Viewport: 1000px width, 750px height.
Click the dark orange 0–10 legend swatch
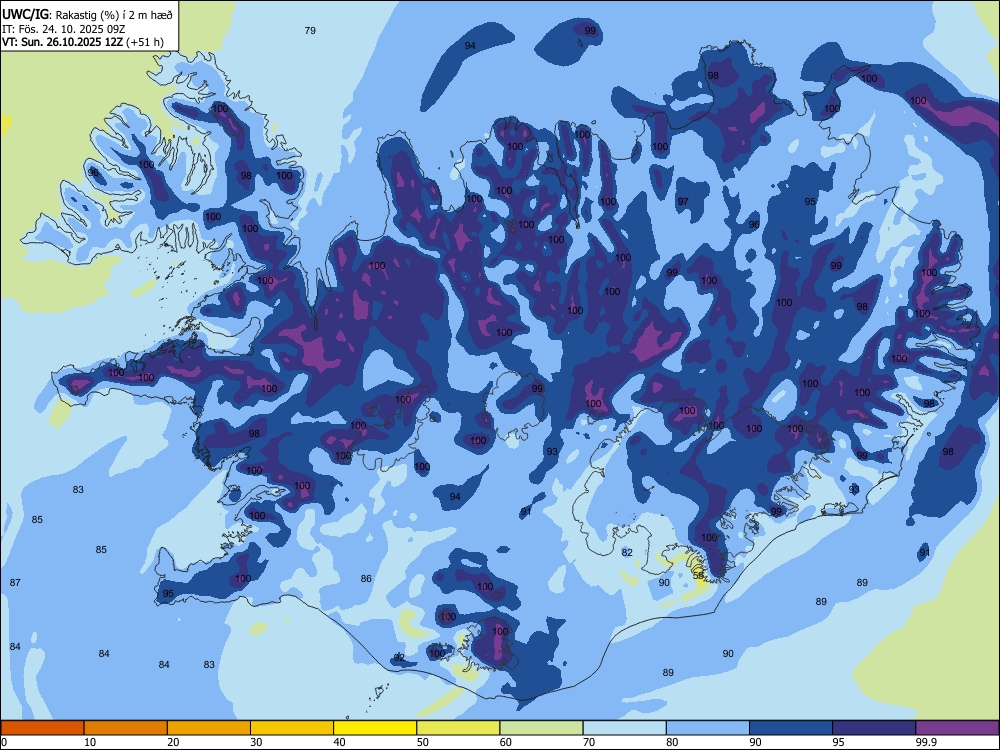[42, 728]
